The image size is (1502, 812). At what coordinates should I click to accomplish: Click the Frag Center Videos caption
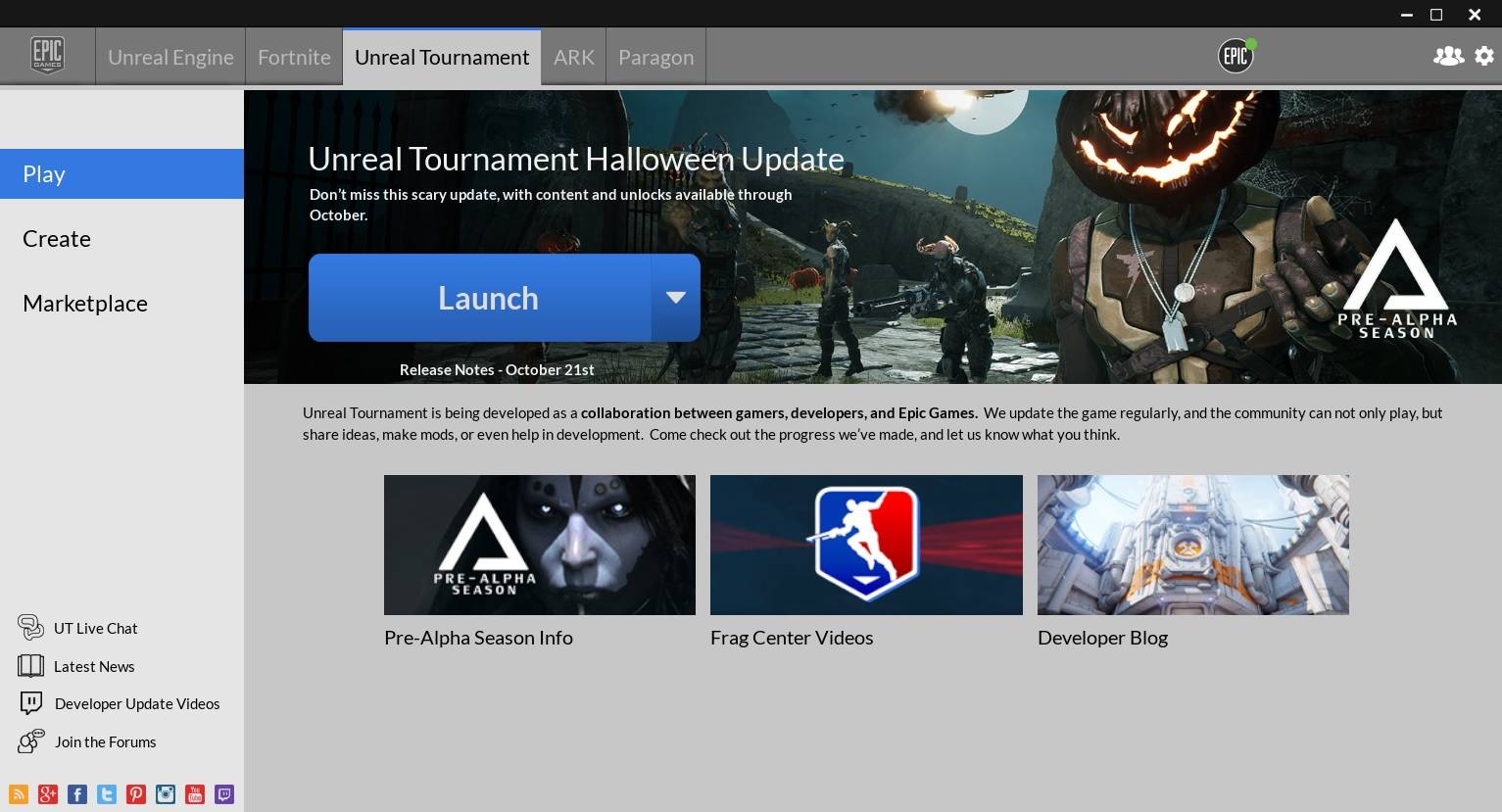click(792, 638)
